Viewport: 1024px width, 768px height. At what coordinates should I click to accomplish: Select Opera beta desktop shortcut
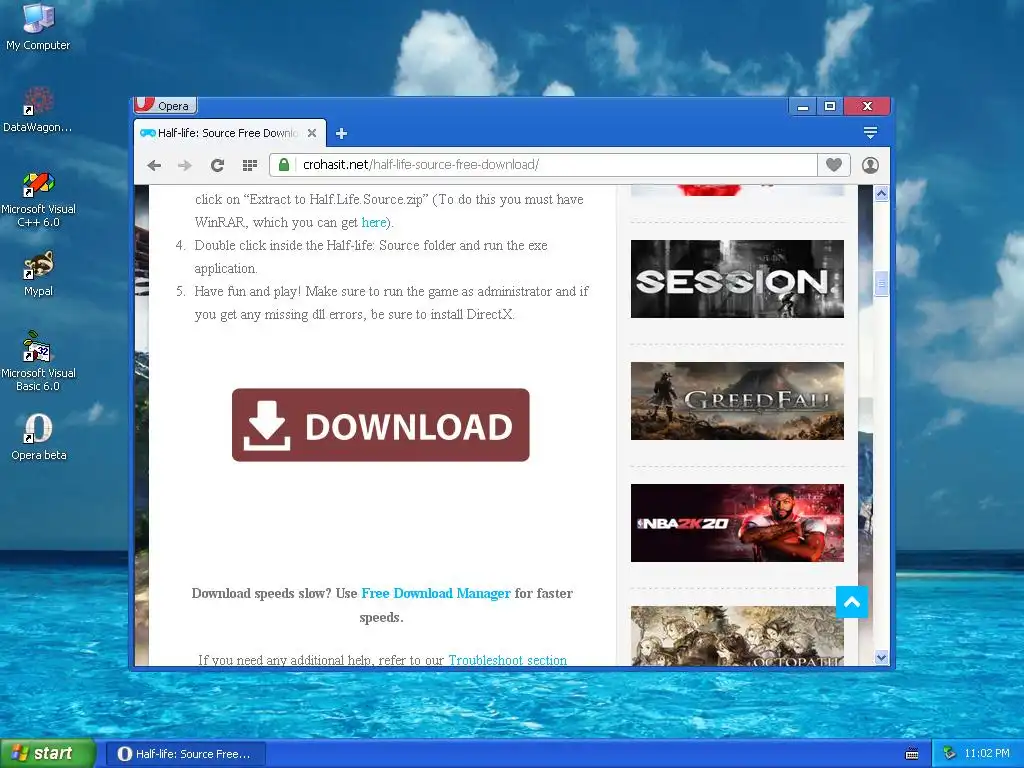pyautogui.click(x=39, y=437)
